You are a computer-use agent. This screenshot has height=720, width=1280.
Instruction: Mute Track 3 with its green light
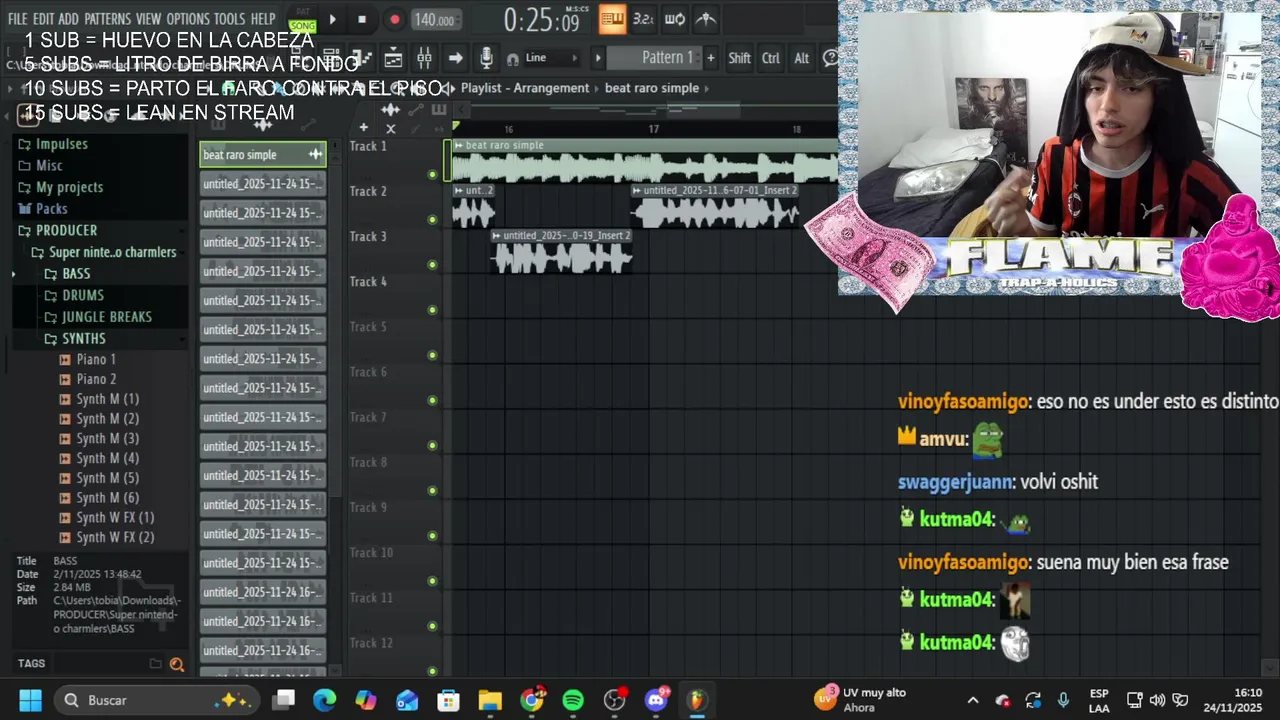pyautogui.click(x=432, y=265)
